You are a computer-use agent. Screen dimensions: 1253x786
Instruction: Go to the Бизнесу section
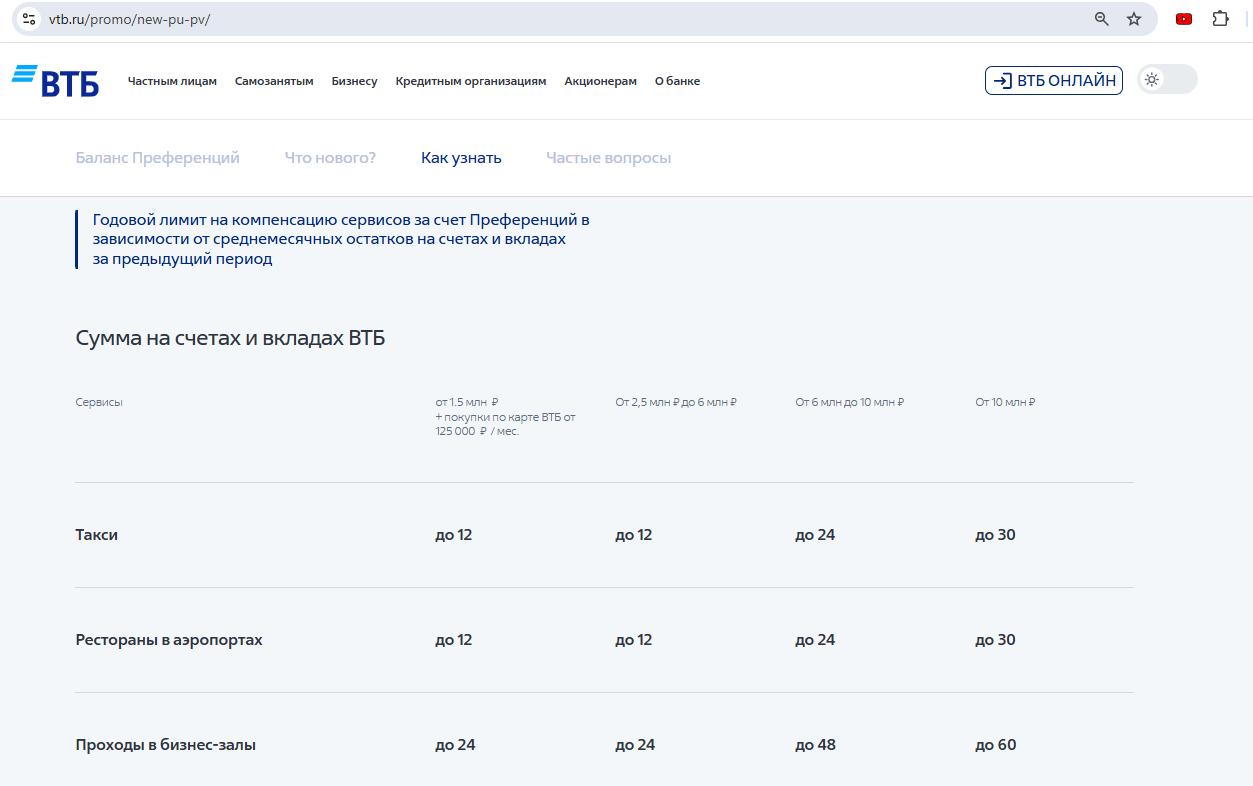(354, 82)
